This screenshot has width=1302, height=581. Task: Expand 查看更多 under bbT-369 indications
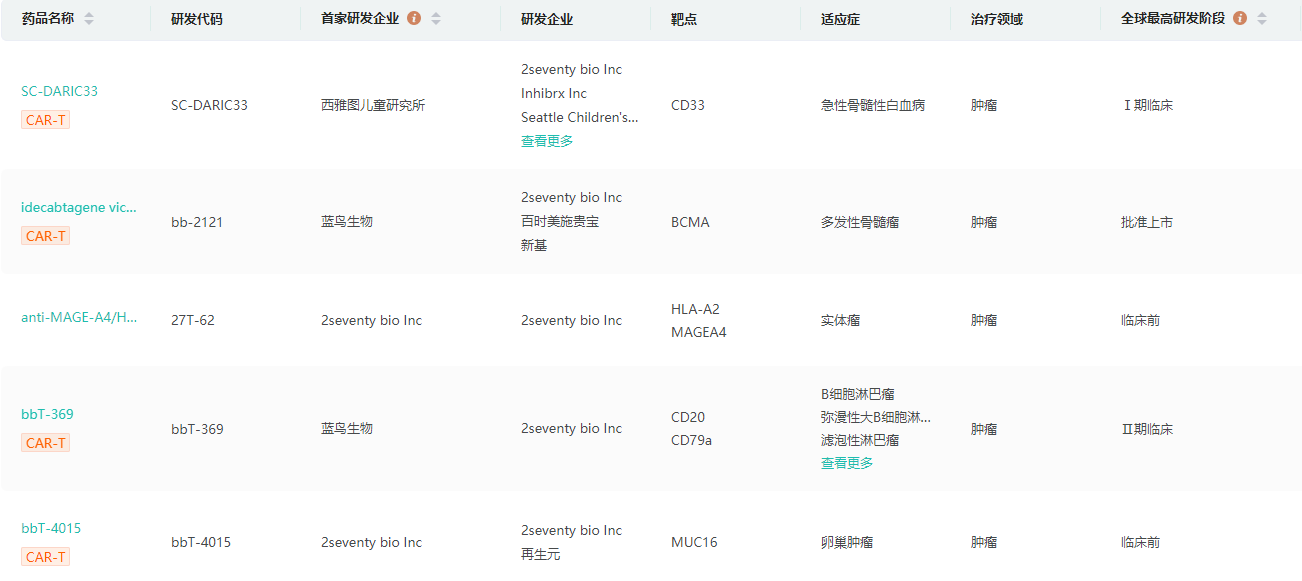(847, 463)
